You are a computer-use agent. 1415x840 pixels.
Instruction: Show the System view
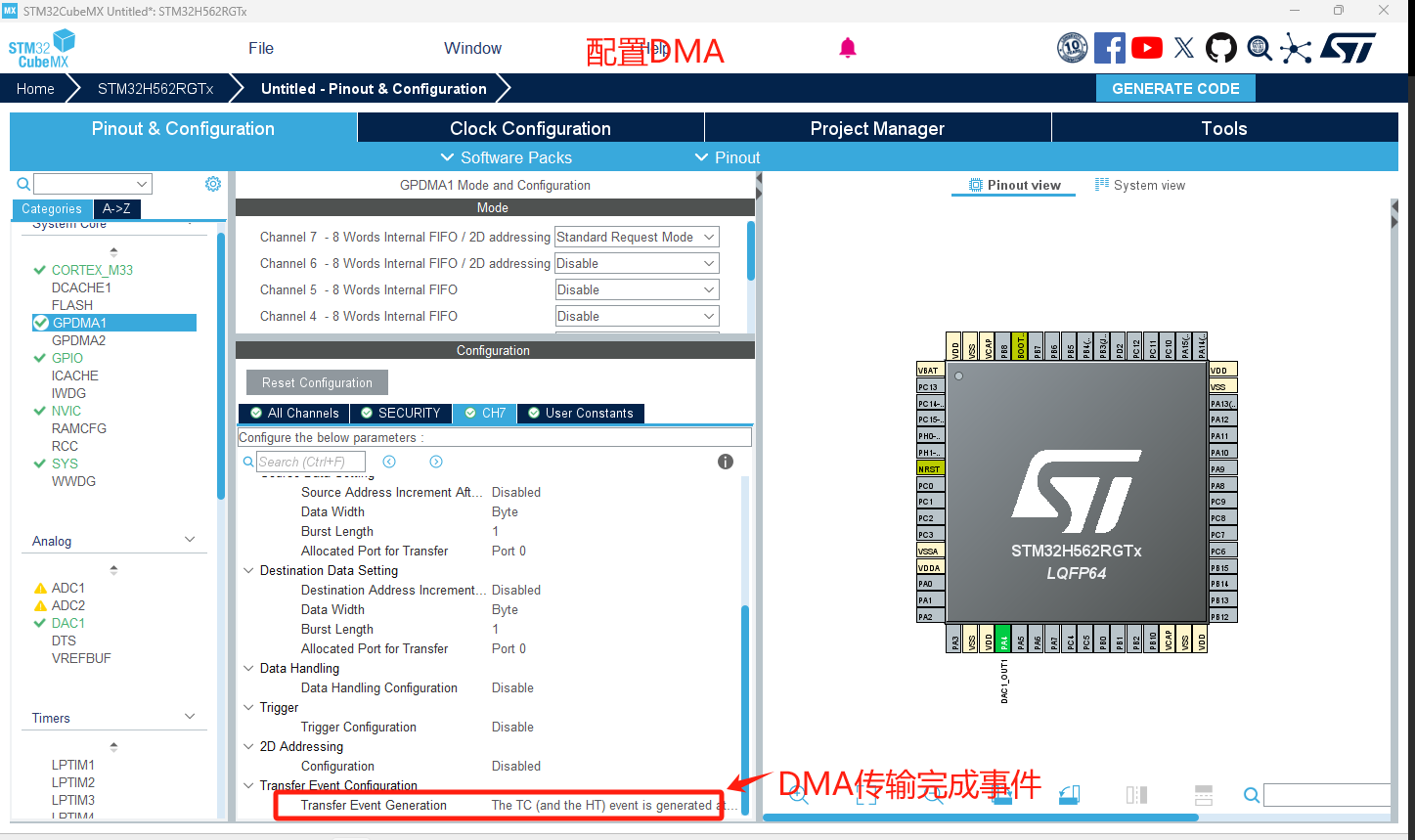(x=1139, y=185)
